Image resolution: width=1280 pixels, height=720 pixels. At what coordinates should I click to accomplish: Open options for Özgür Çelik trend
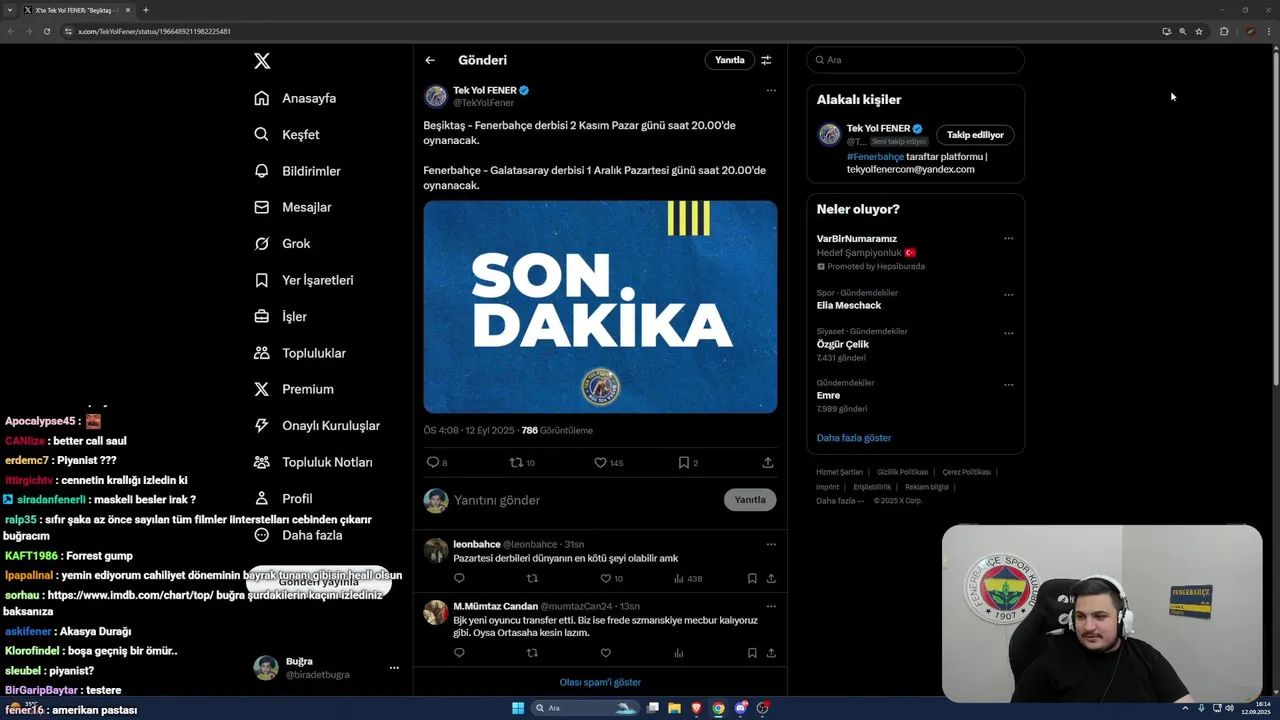1008,333
